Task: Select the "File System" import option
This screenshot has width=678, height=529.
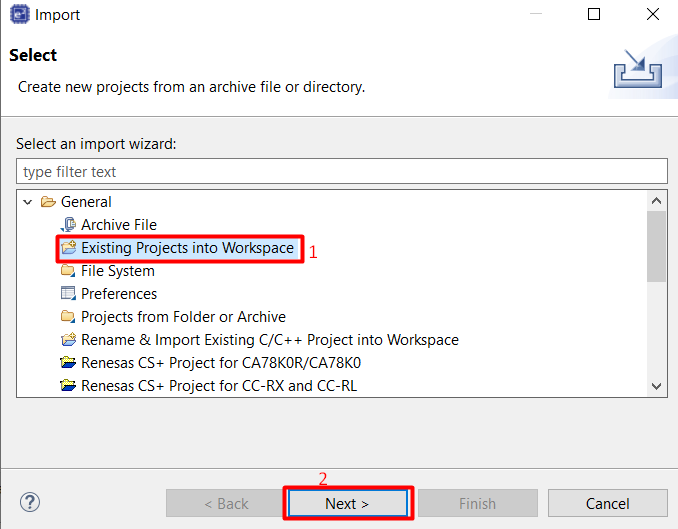Action: (x=117, y=271)
